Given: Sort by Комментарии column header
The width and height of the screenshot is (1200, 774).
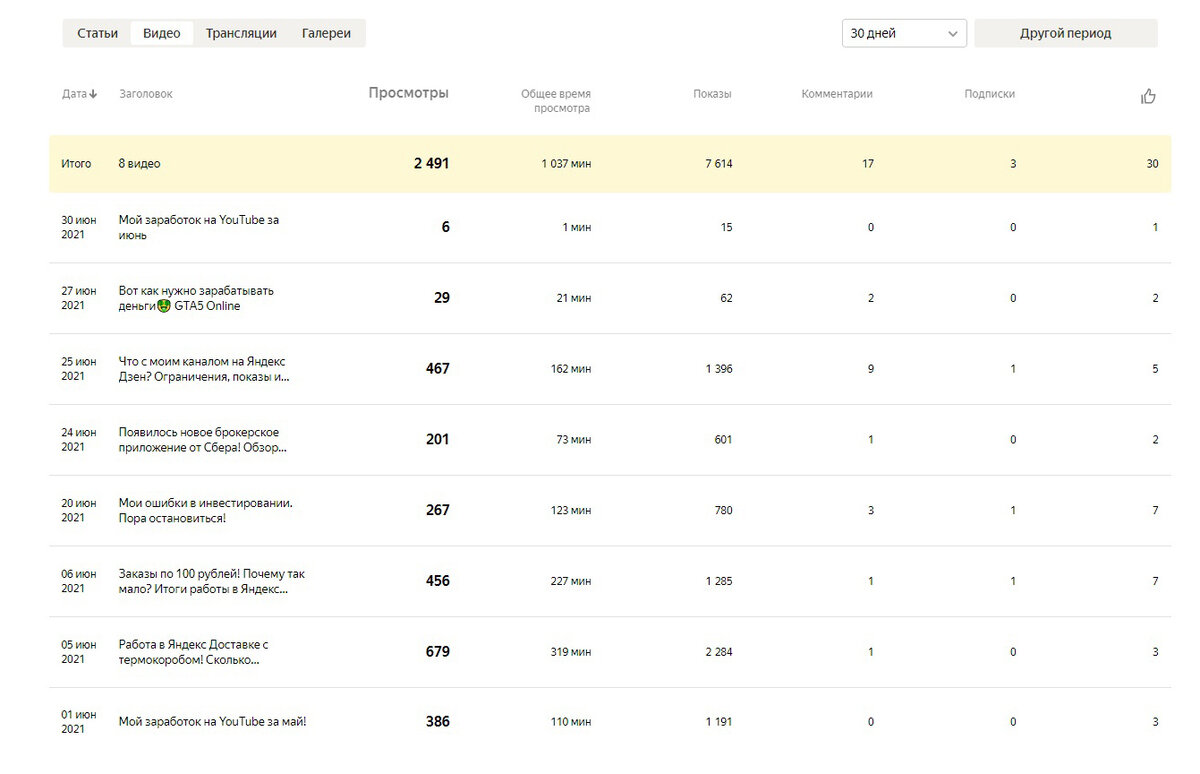Looking at the screenshot, I should point(837,94).
